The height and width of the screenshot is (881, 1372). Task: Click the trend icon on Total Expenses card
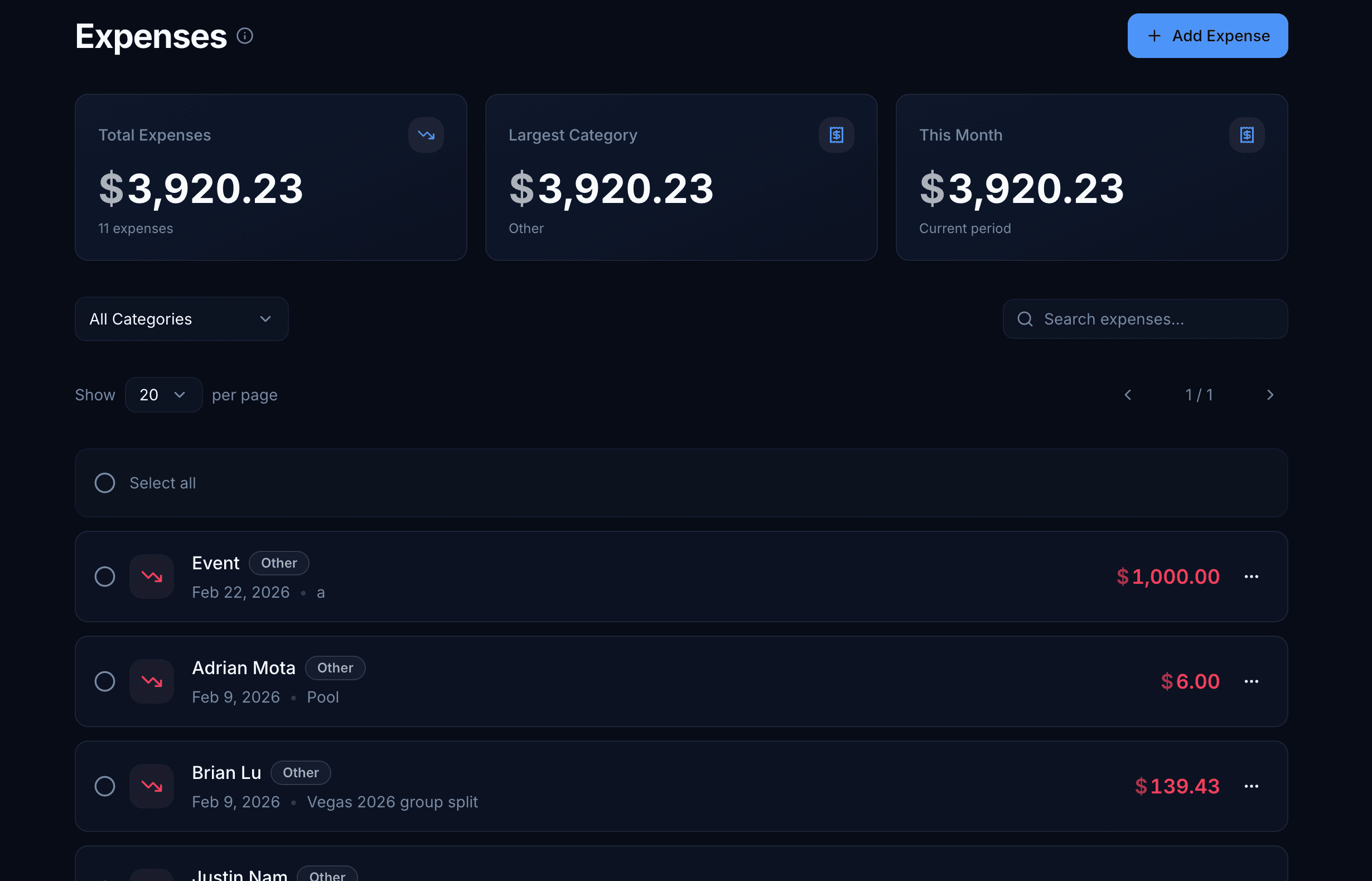coord(426,135)
